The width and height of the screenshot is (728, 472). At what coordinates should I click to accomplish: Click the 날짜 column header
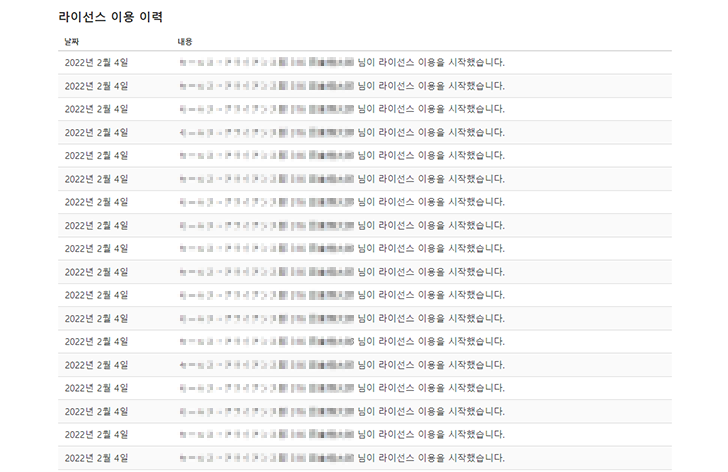tap(71, 42)
